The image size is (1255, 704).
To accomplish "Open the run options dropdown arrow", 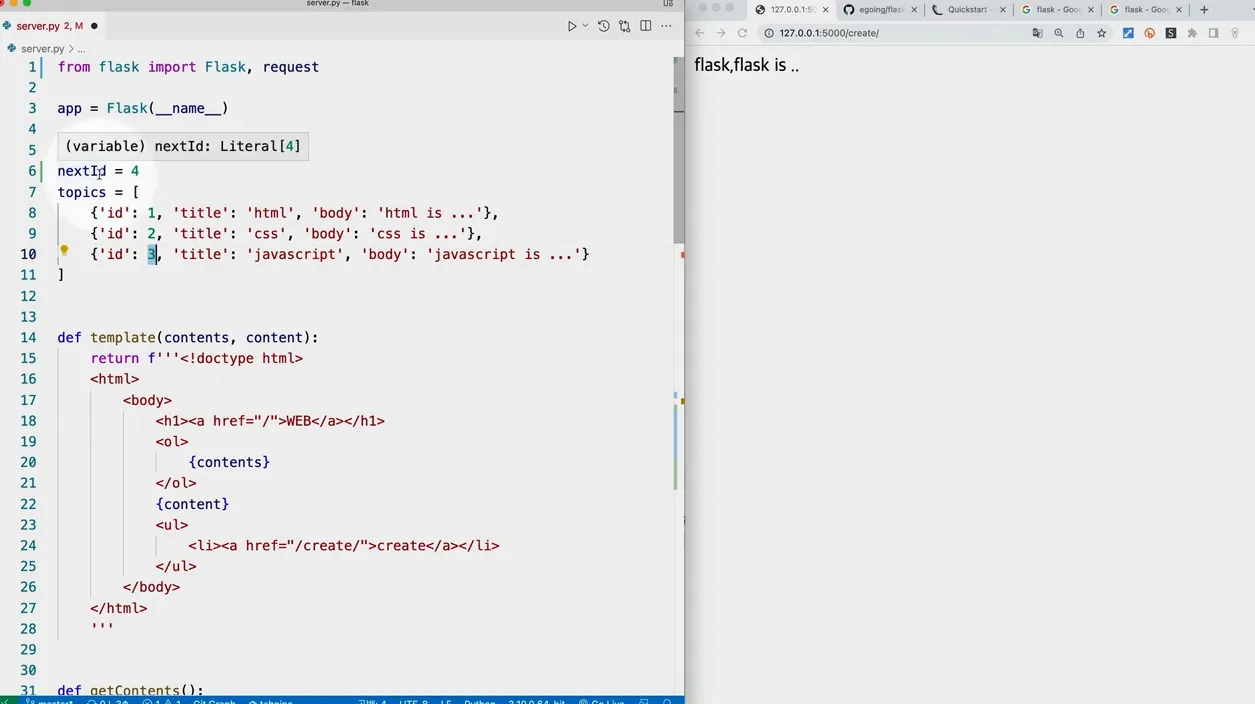I will [585, 26].
